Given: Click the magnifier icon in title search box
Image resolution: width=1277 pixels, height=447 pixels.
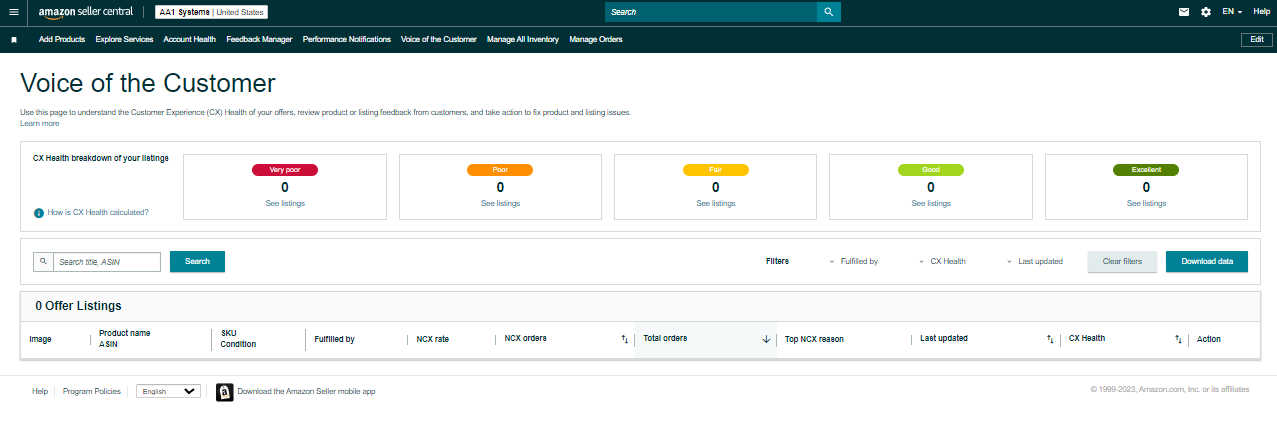Looking at the screenshot, I should (x=43, y=262).
